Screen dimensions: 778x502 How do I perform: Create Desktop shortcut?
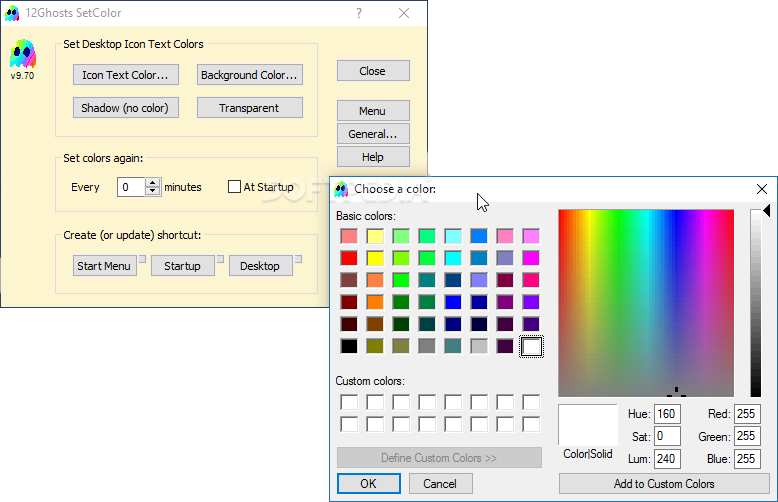coord(260,266)
